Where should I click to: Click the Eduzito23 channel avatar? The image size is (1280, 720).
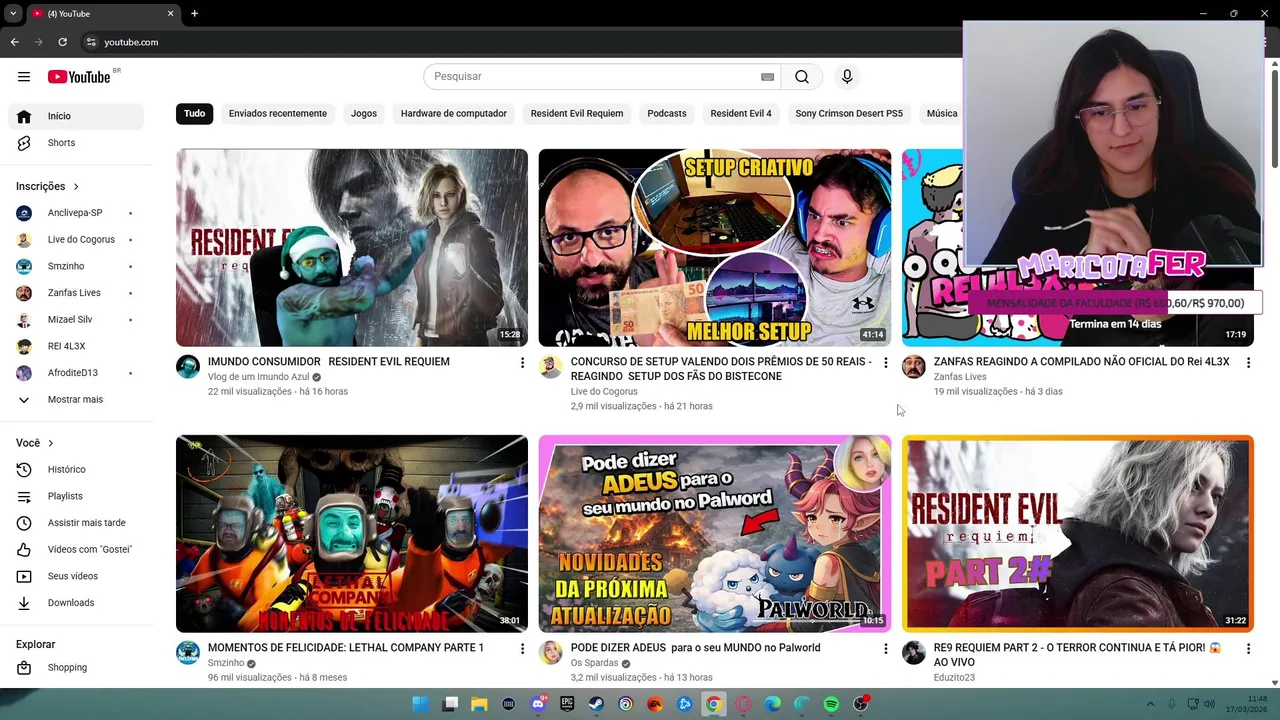(x=914, y=654)
